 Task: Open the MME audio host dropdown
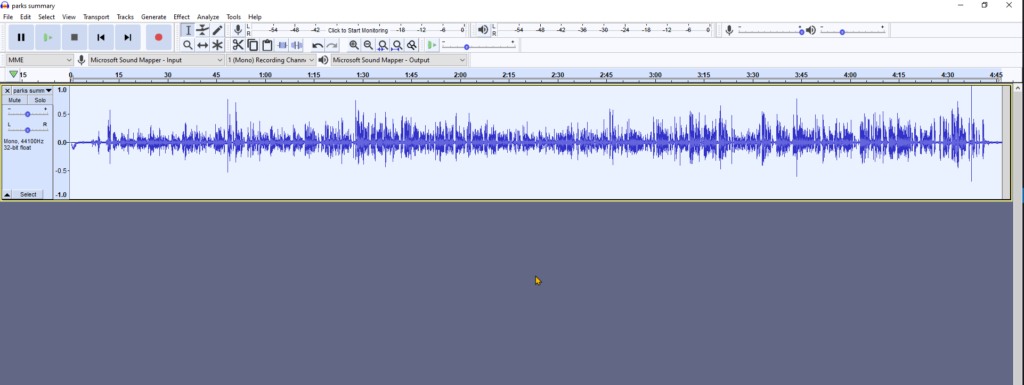(x=40, y=60)
